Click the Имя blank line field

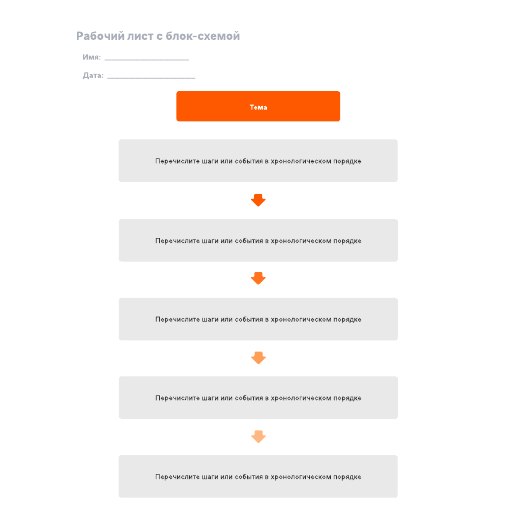[147, 58]
